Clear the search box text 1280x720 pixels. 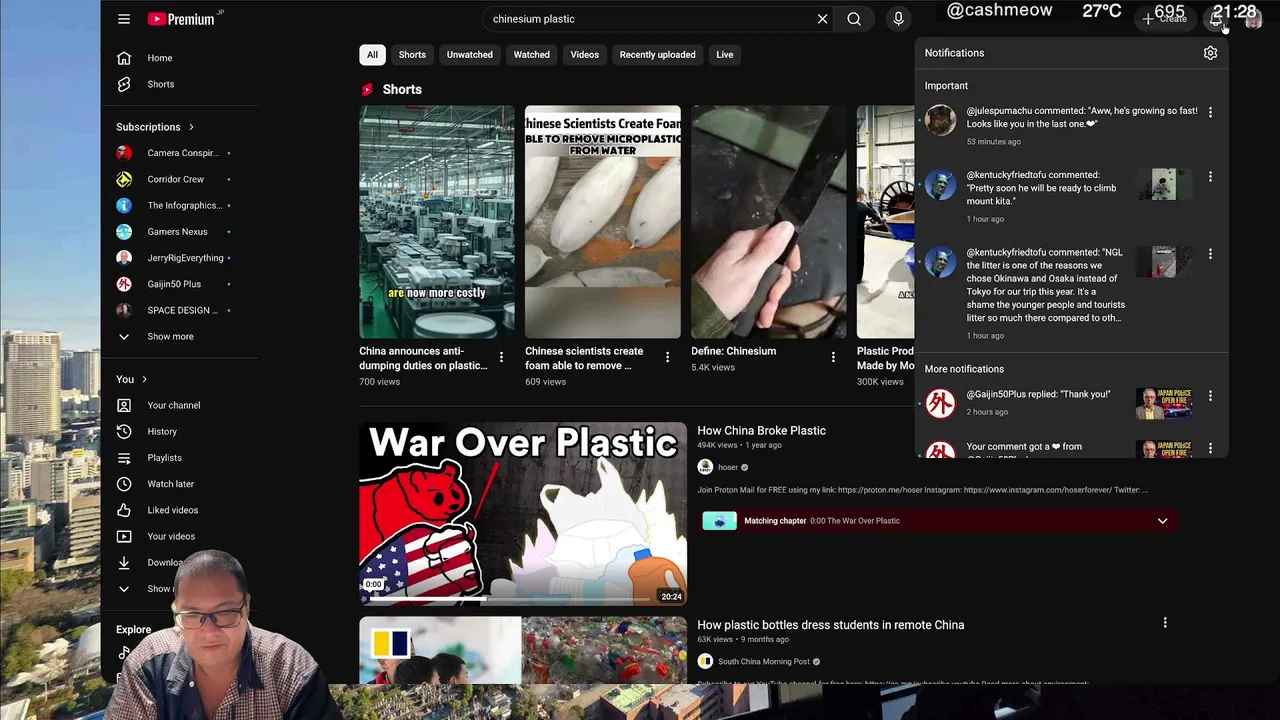click(x=822, y=19)
